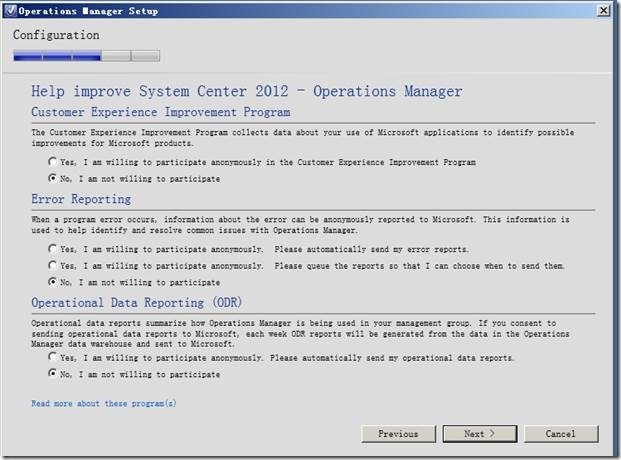This screenshot has height=460, width=621.
Task: Click the Configuration progress bar
Action: click(86, 56)
